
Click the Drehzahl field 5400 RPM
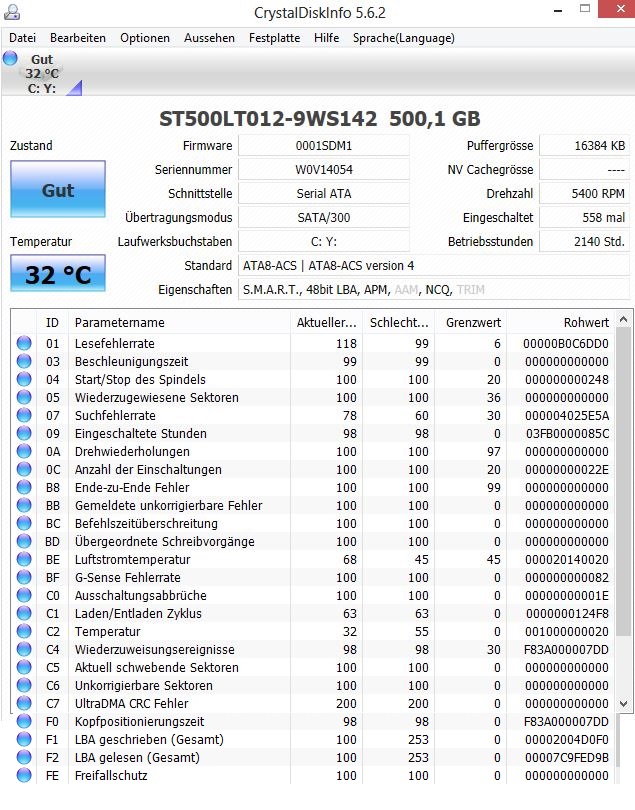584,194
